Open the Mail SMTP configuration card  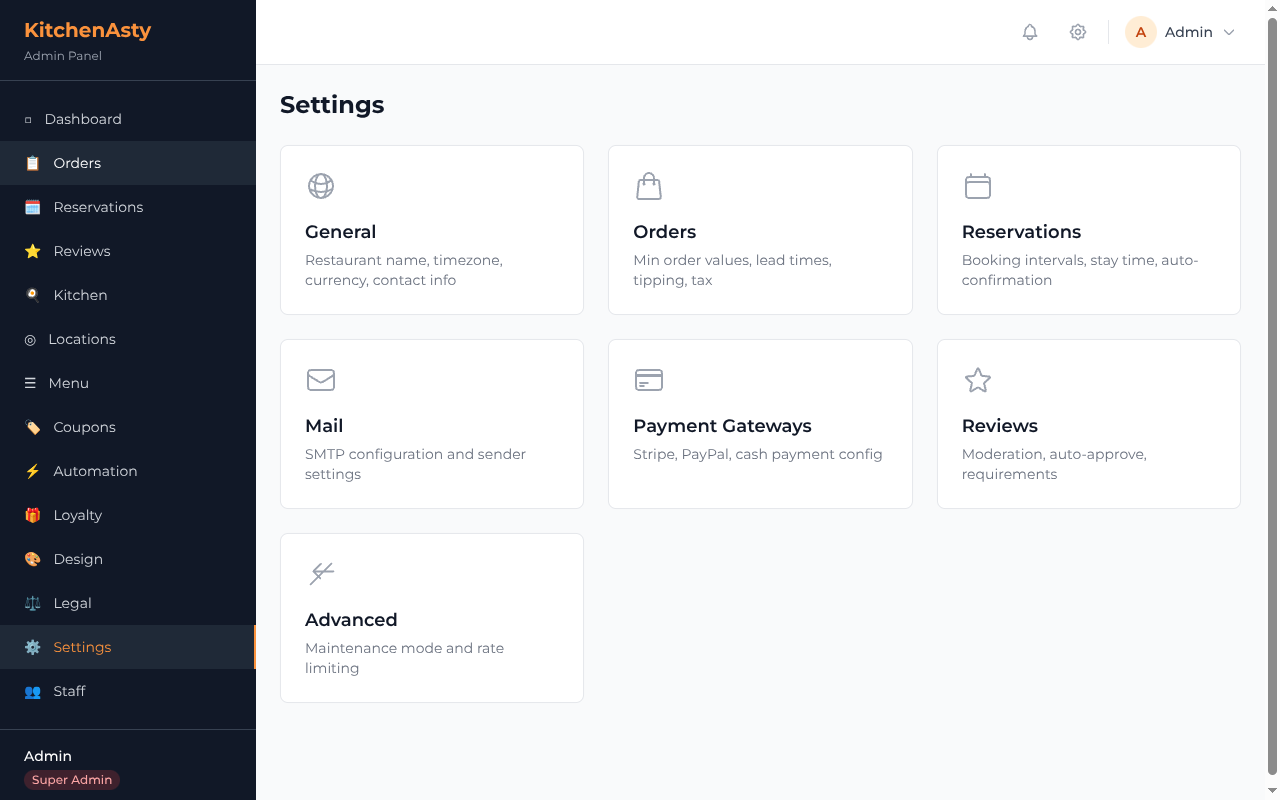click(431, 423)
